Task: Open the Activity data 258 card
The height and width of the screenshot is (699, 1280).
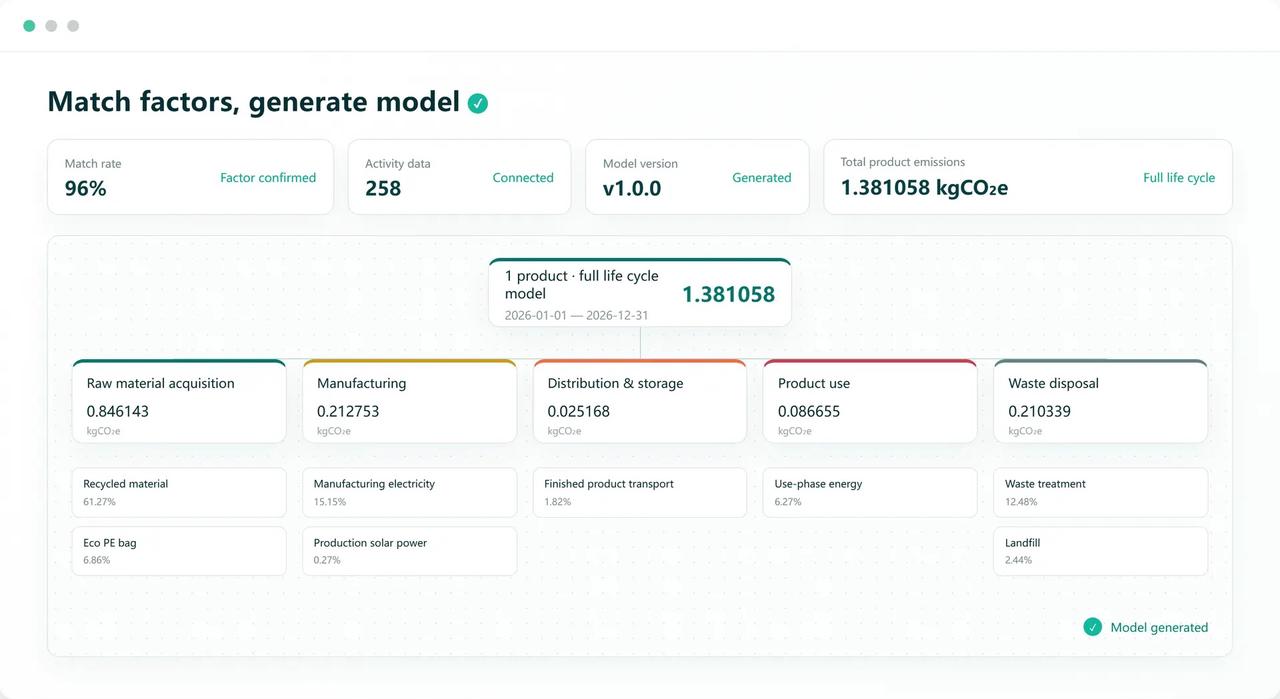Action: coord(459,177)
